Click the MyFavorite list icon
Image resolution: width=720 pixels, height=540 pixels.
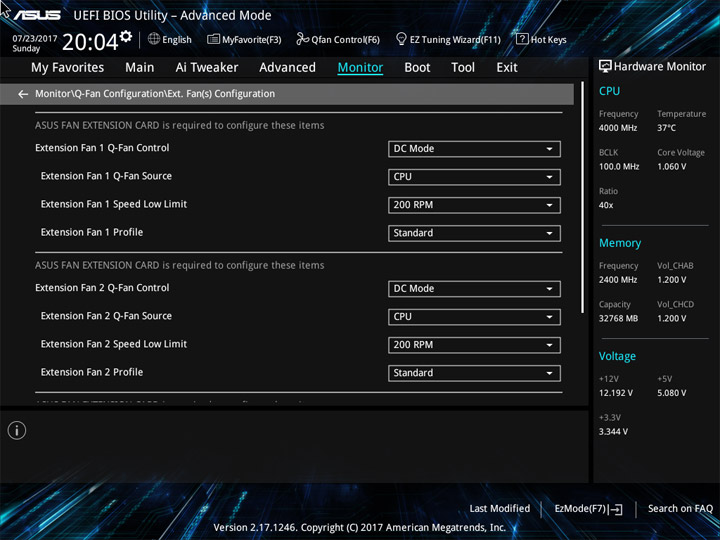[214, 39]
